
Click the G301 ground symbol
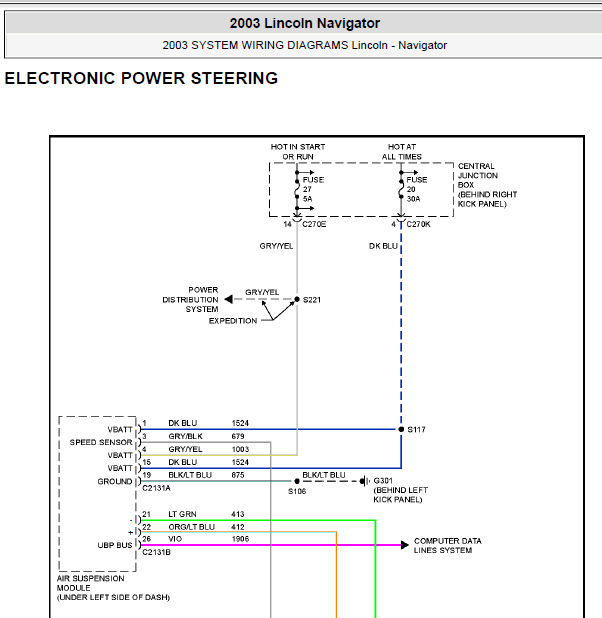[365, 481]
